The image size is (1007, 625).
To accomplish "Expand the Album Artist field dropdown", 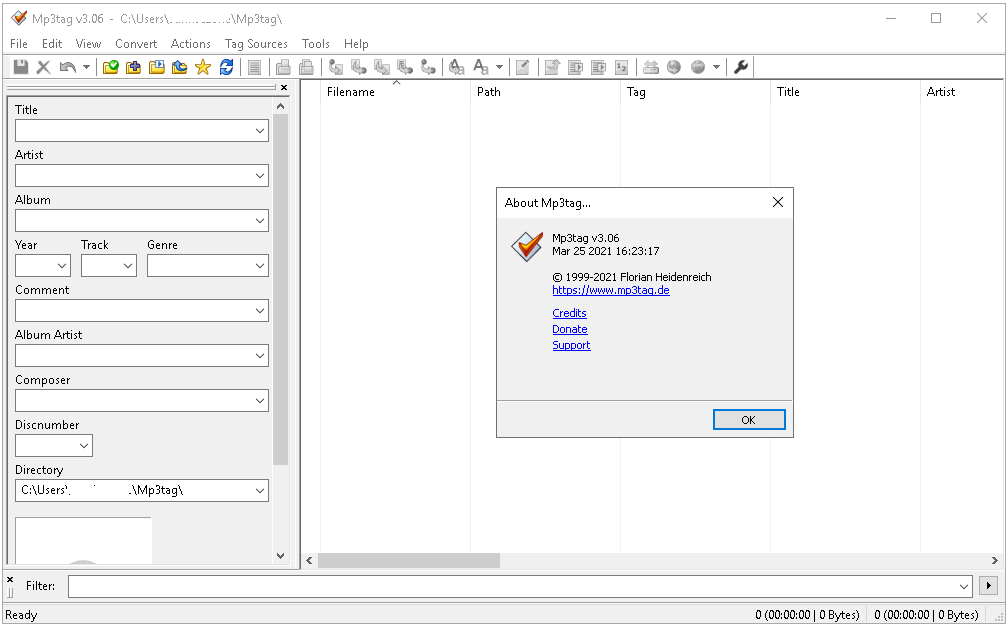I will tap(259, 356).
